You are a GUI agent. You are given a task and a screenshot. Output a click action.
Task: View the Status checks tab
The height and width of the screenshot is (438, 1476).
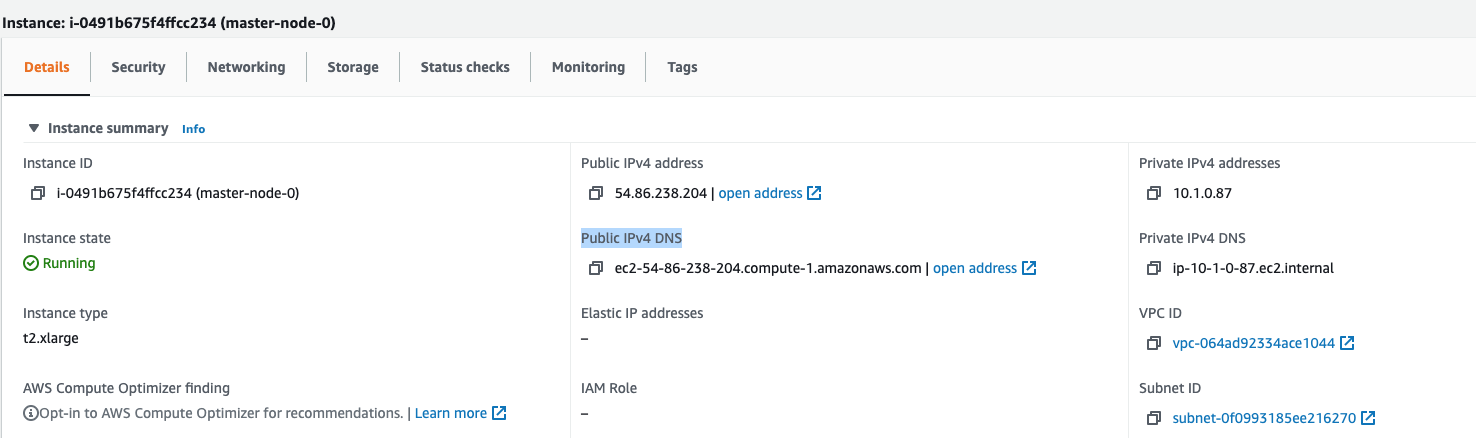tap(465, 67)
